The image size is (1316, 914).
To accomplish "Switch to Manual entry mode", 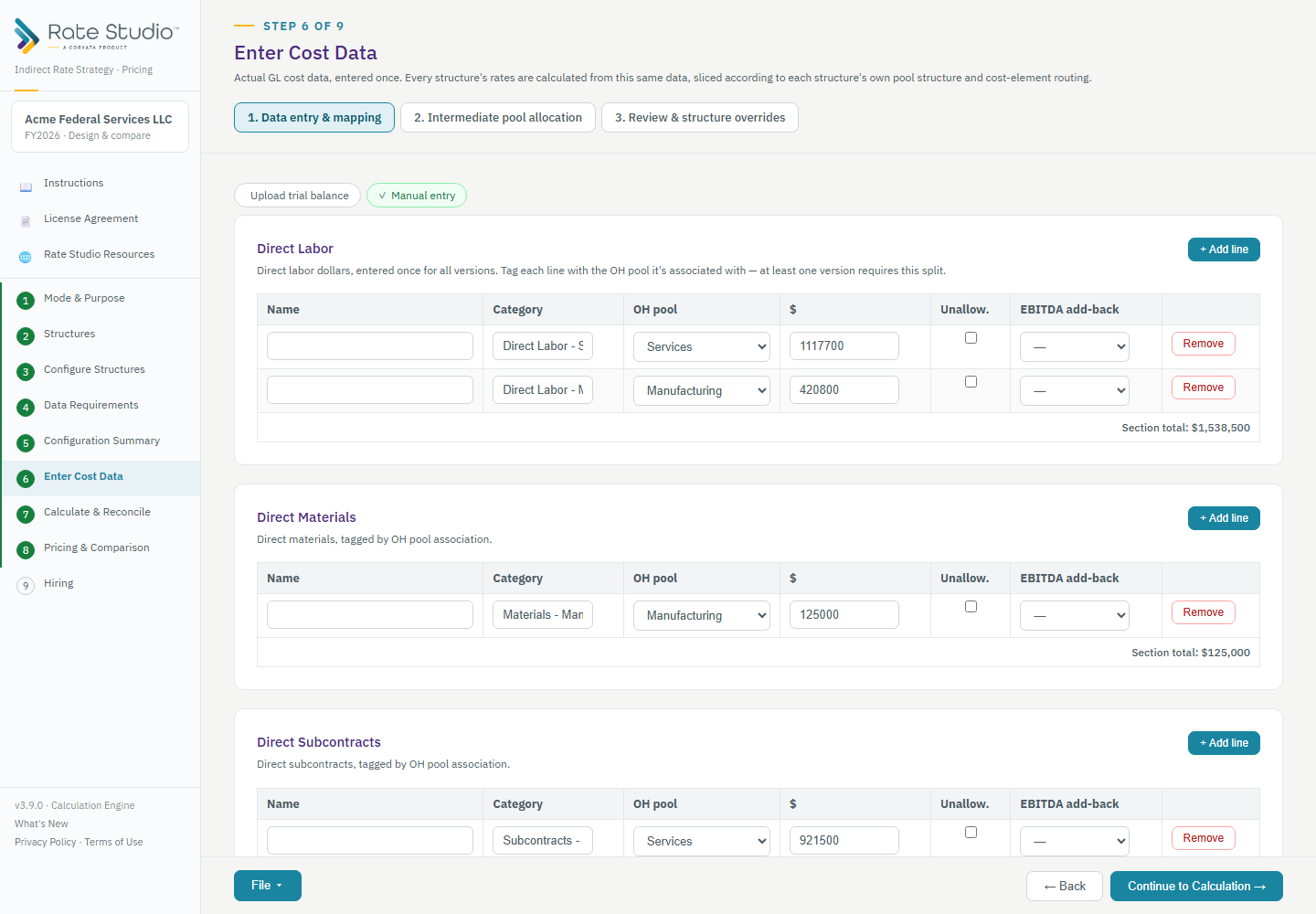I will click(x=417, y=196).
